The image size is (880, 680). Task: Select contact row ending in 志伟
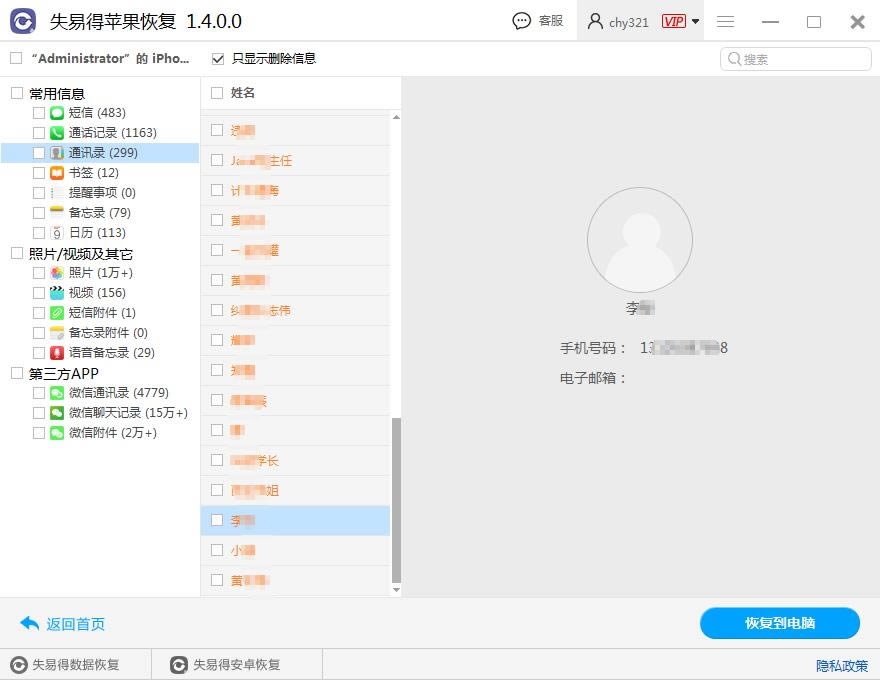tap(295, 310)
